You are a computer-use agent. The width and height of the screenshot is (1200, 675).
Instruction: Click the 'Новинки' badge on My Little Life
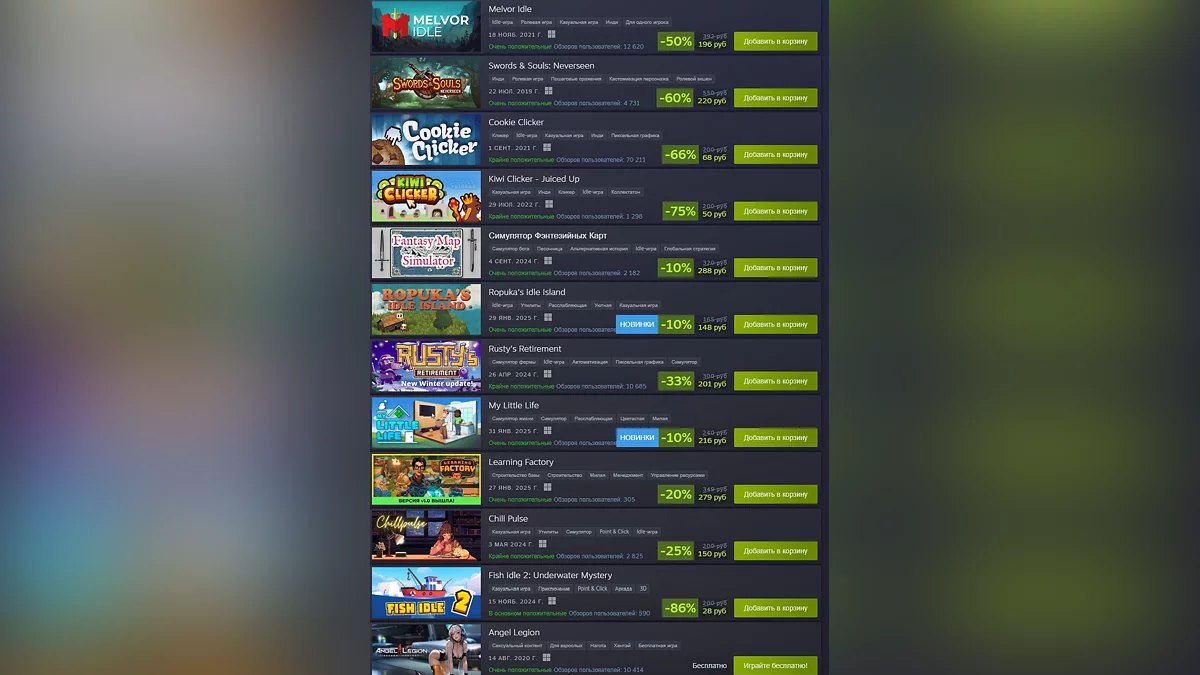(x=637, y=438)
